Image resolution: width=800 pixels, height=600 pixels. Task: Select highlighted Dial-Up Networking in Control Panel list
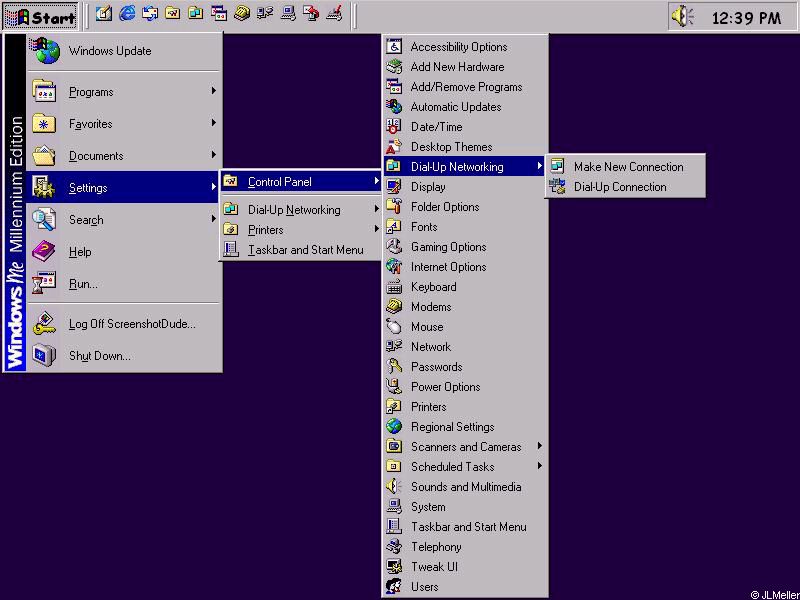[465, 167]
